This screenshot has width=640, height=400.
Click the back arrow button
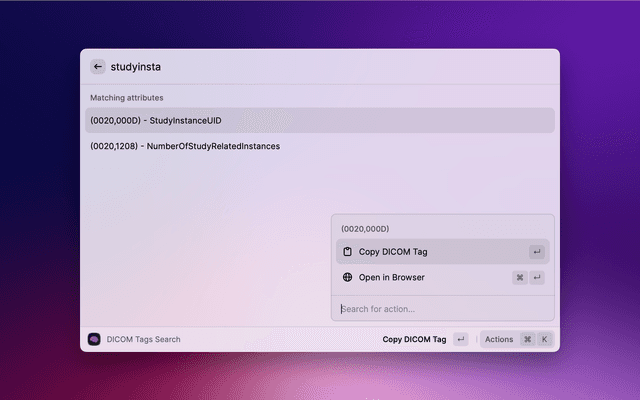pyautogui.click(x=98, y=67)
